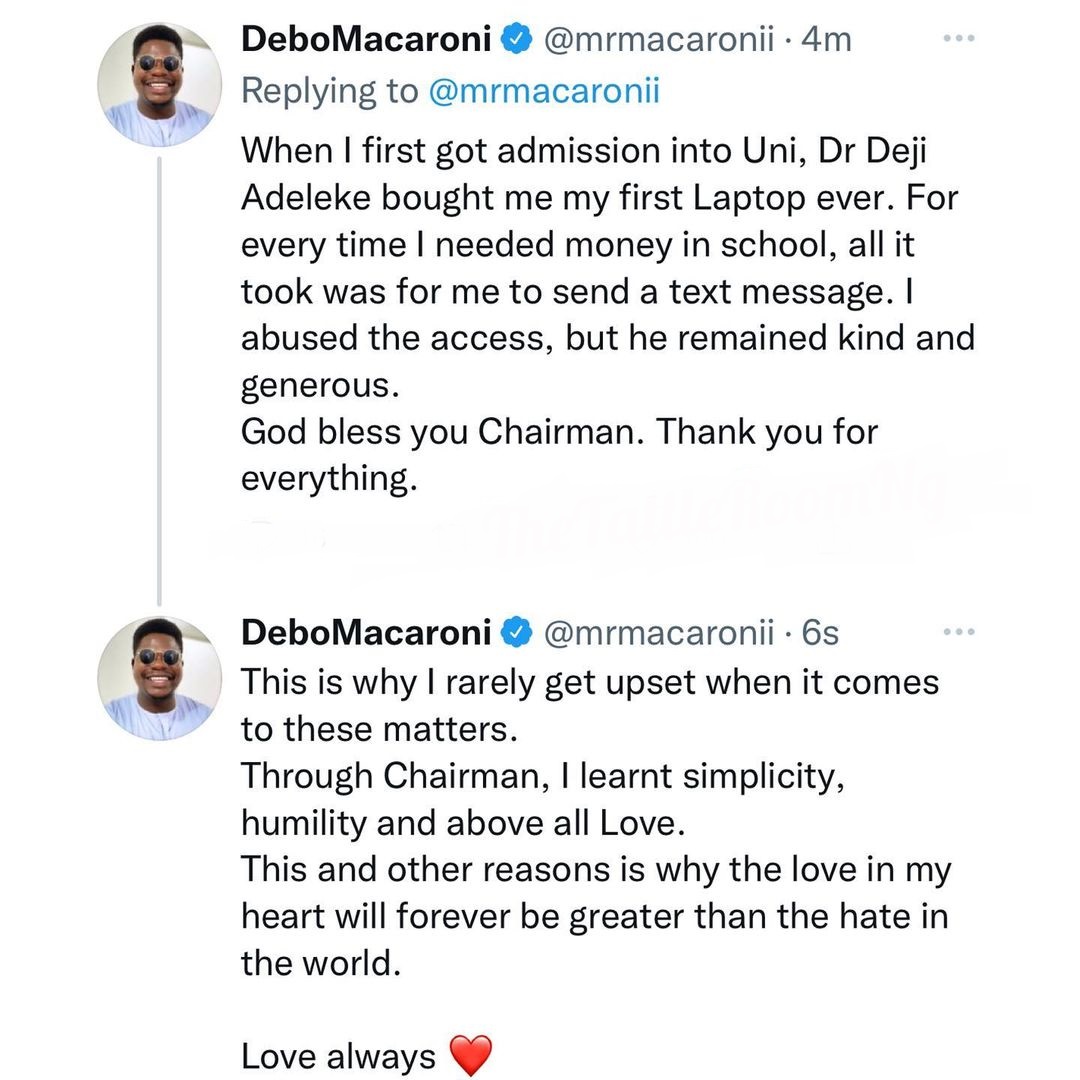
Task: Click the 6s timestamp
Action: 820,632
